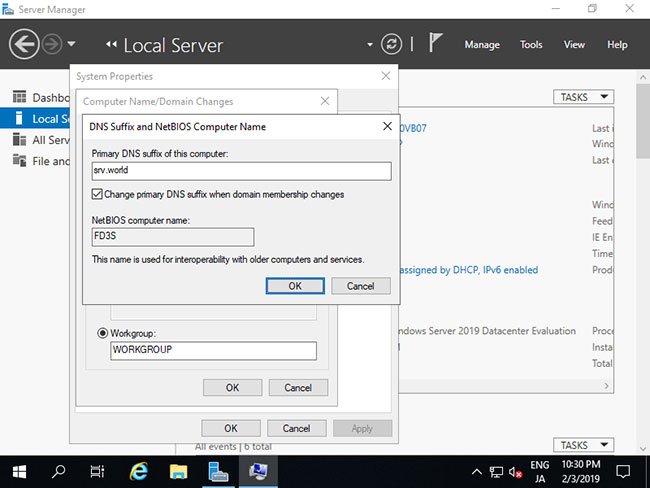Close Computer Name/Domain Changes dialog
Viewport: 650px width, 488px height.
tap(325, 101)
